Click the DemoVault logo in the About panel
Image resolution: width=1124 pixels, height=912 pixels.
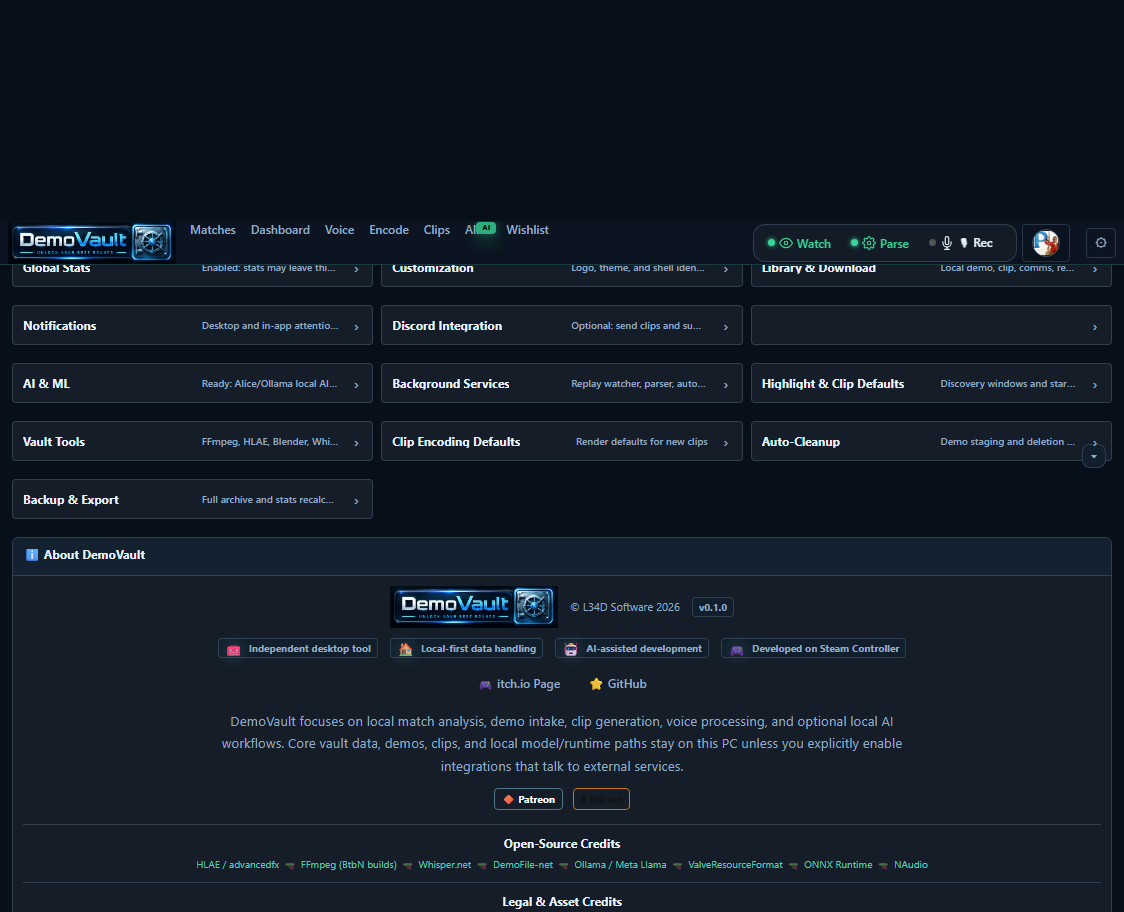[x=474, y=607]
